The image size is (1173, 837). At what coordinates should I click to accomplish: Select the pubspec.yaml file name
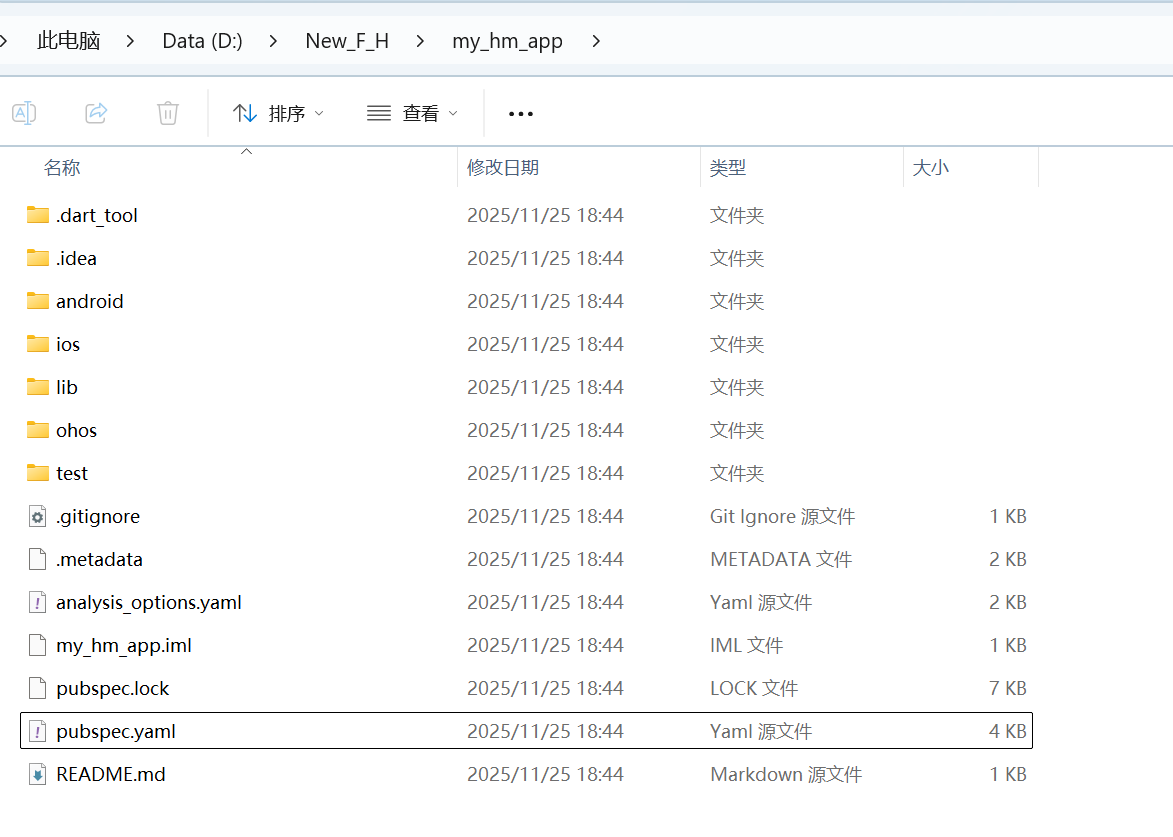tap(115, 732)
